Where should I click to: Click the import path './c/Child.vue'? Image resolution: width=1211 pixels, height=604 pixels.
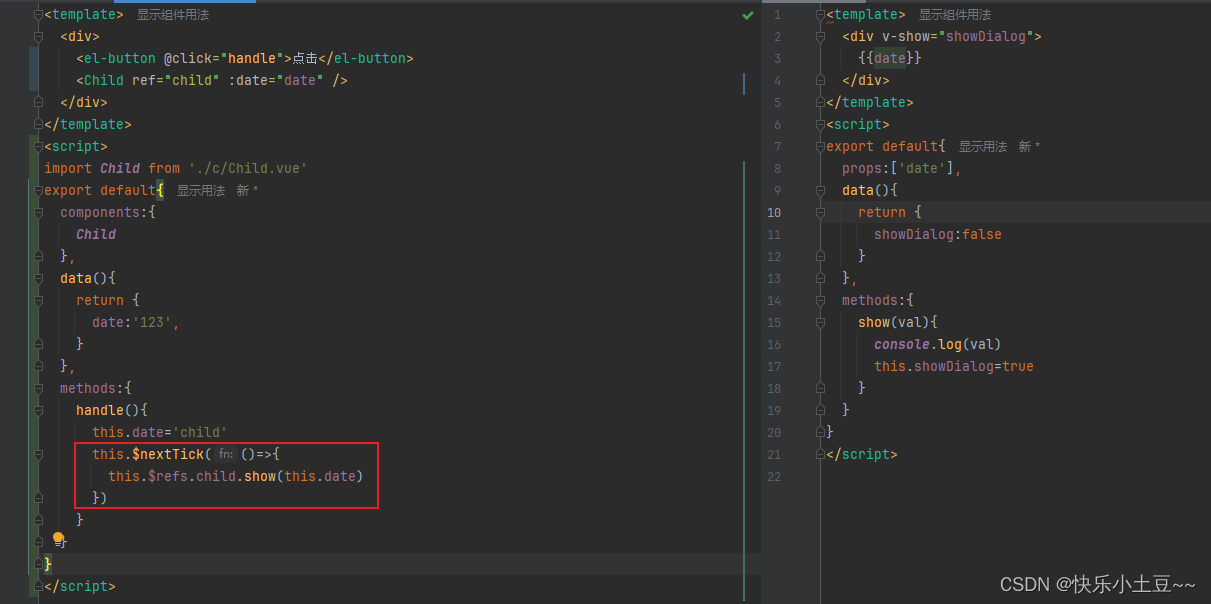point(248,168)
